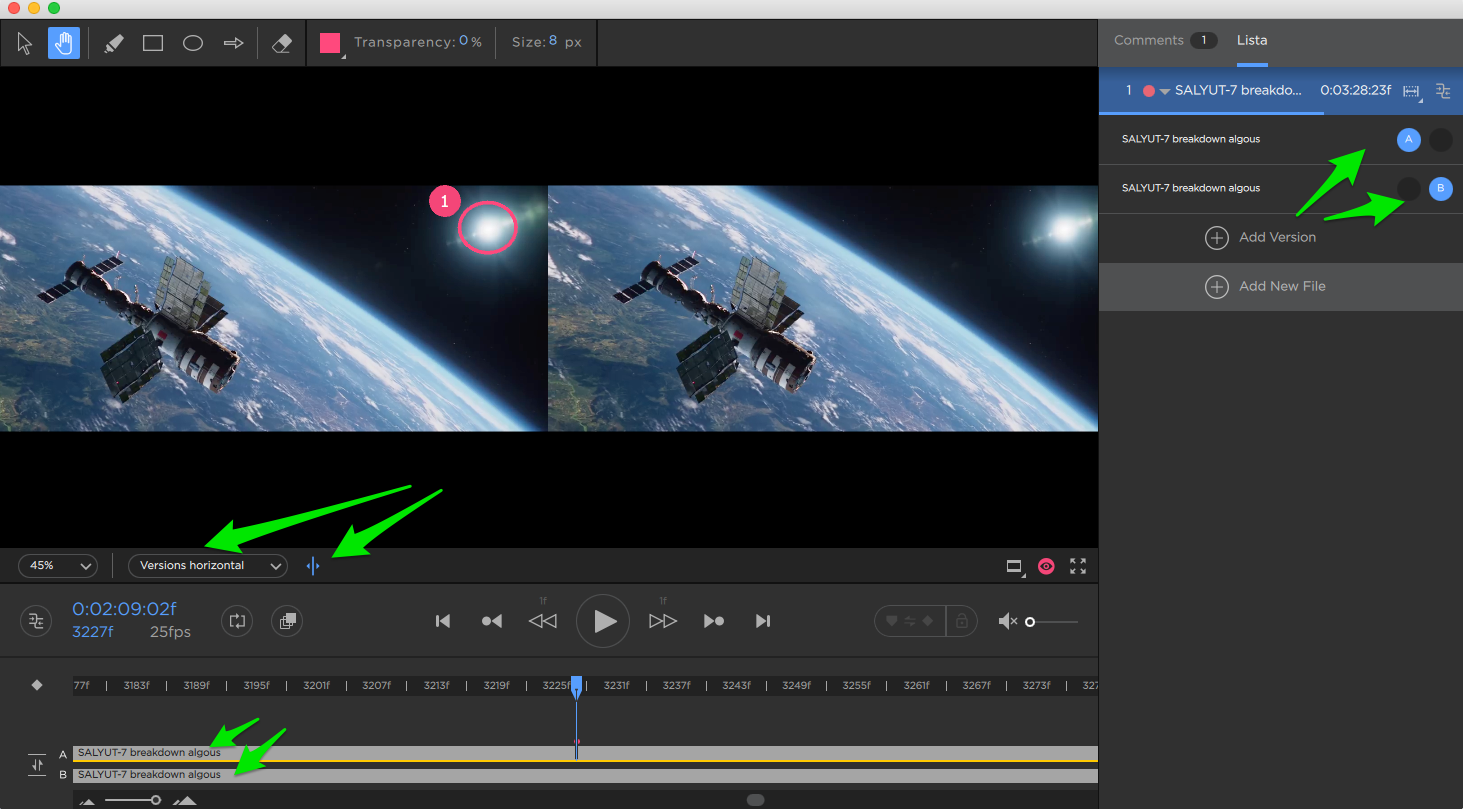This screenshot has width=1463, height=809.
Task: Switch to the Comments tab
Action: pos(1149,40)
